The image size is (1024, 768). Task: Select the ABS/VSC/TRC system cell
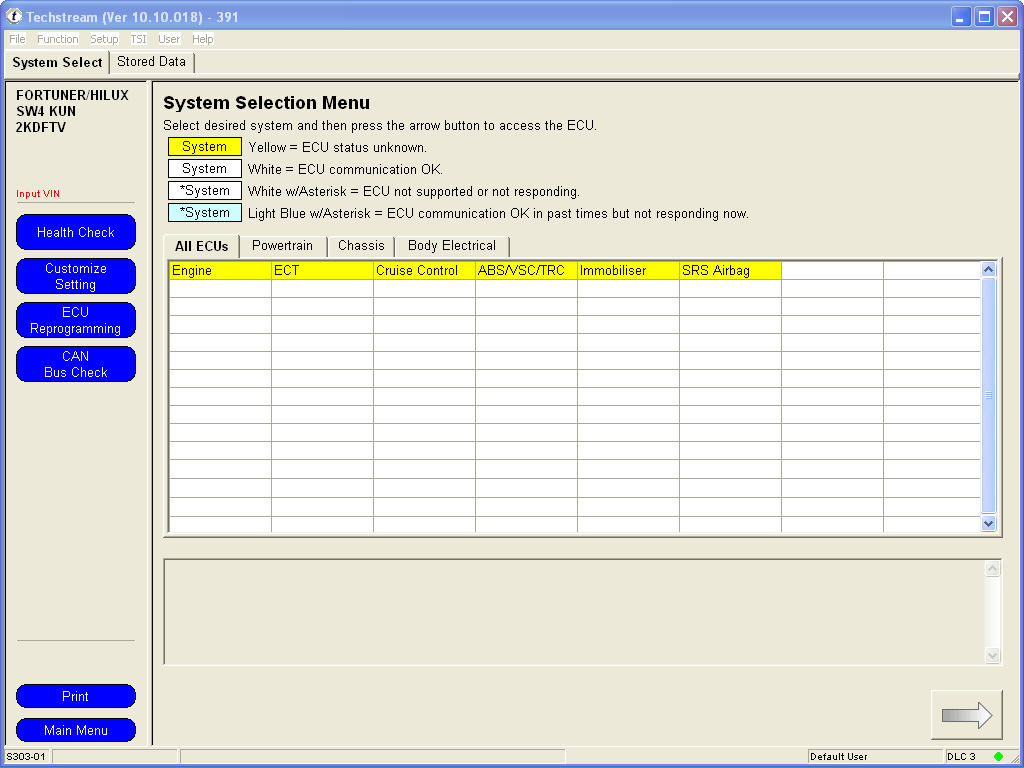526,270
